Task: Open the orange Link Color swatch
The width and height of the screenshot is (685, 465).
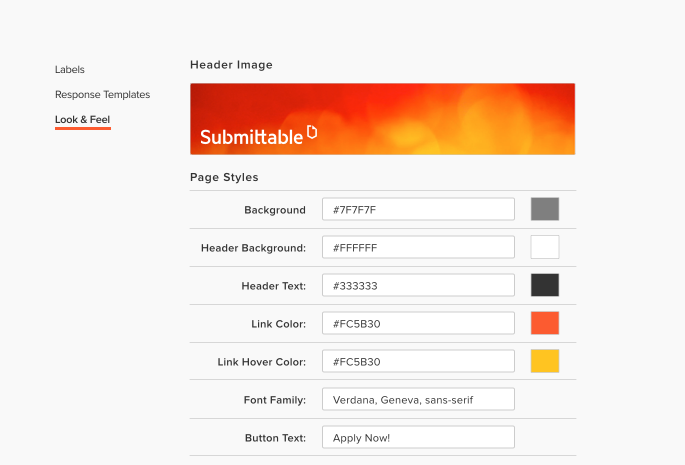Action: click(x=545, y=323)
